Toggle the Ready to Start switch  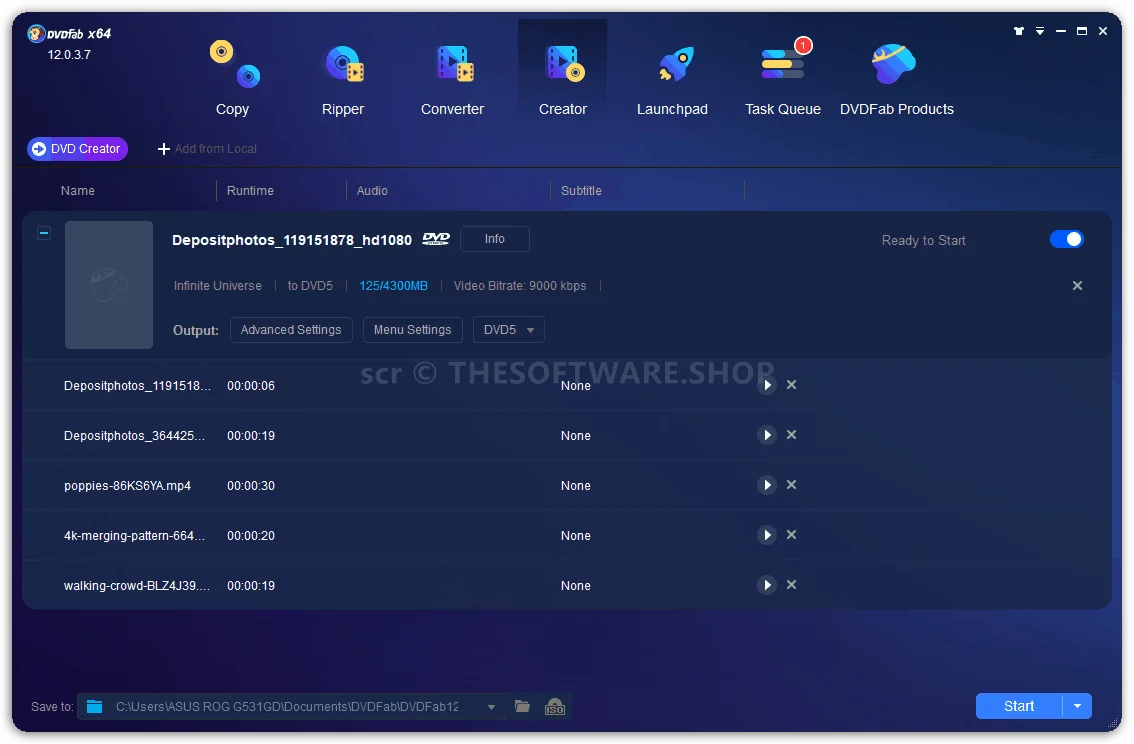1067,239
